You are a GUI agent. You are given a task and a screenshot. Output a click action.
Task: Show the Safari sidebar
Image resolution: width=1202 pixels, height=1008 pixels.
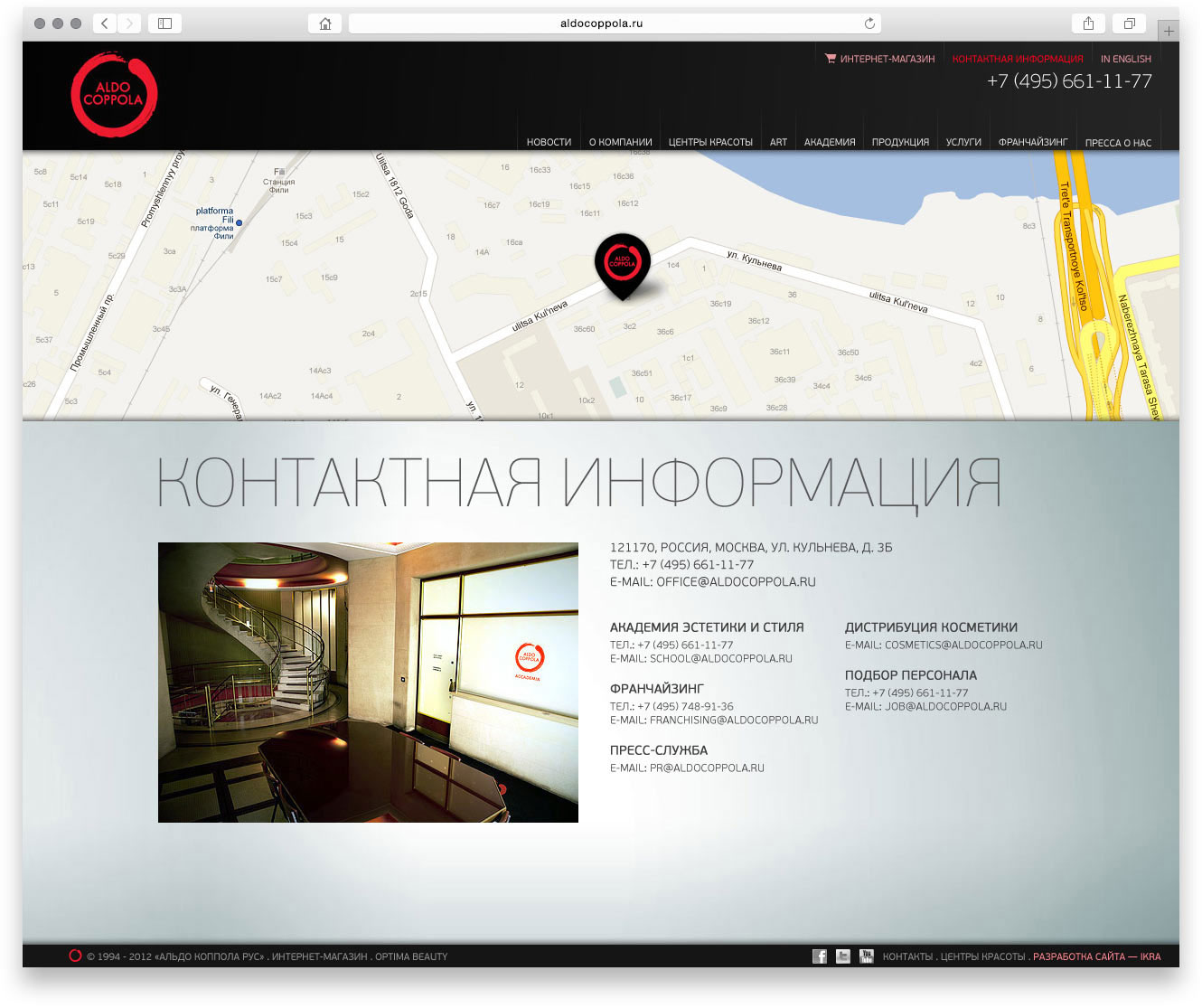coord(164,24)
